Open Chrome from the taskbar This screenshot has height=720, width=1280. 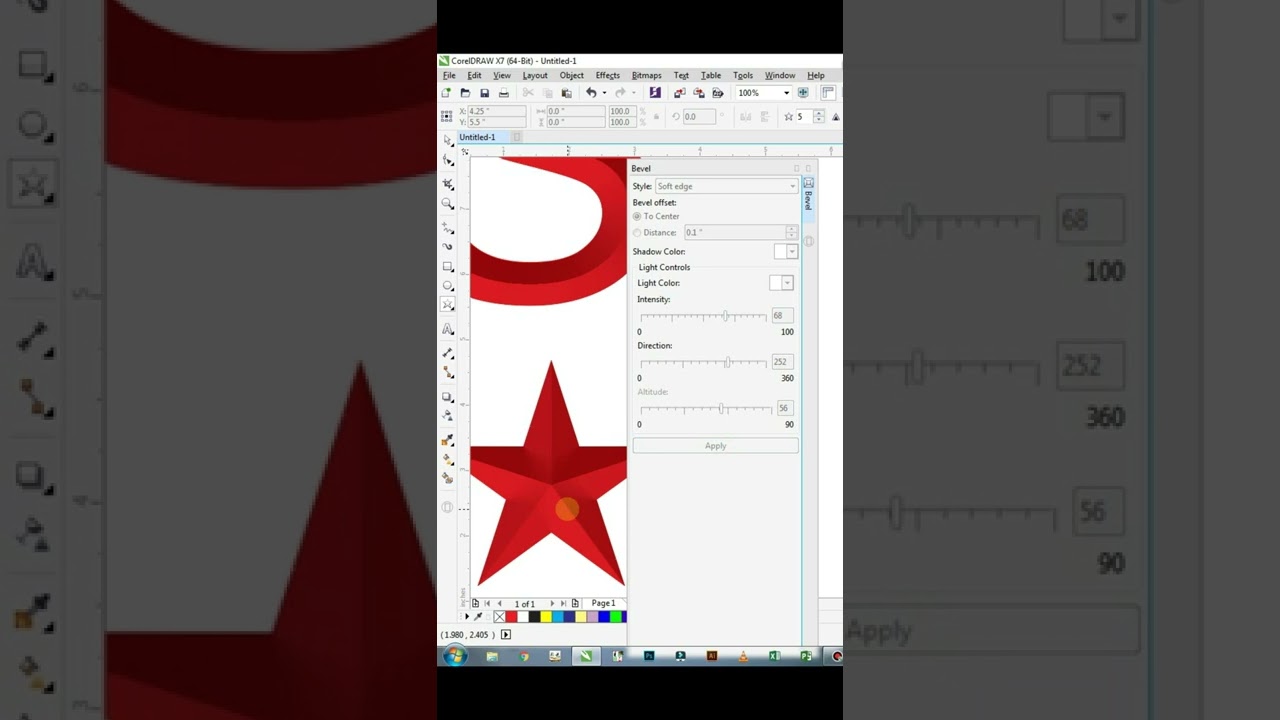(524, 657)
